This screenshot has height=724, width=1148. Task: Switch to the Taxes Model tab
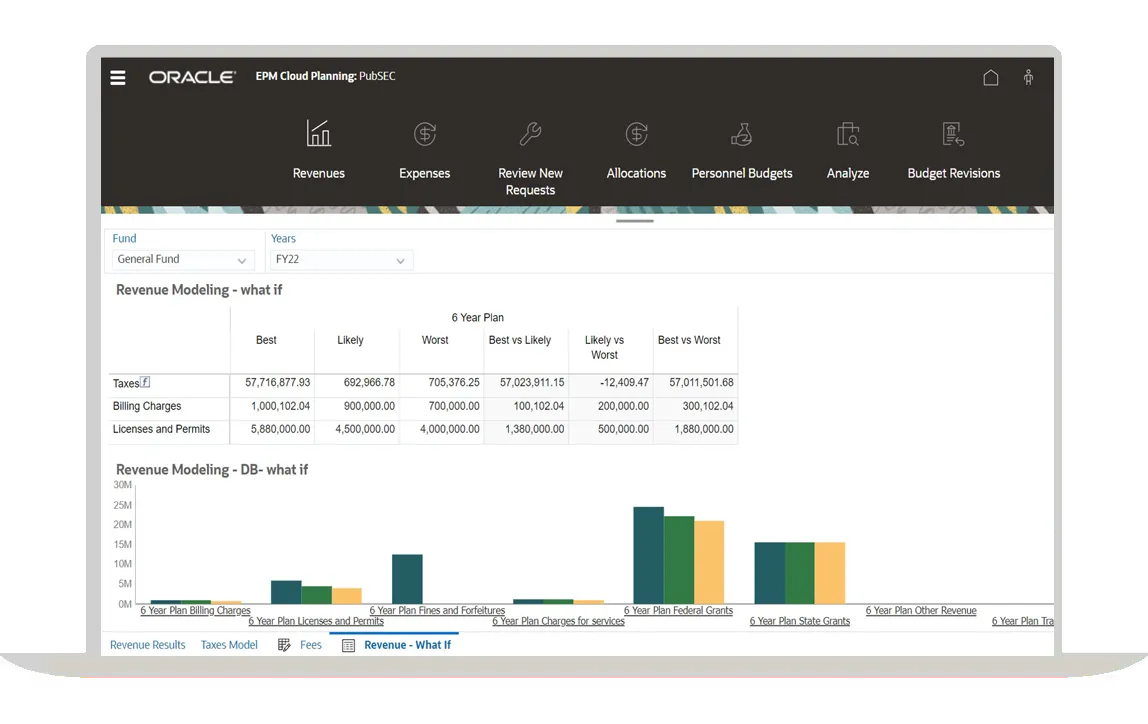[229, 645]
